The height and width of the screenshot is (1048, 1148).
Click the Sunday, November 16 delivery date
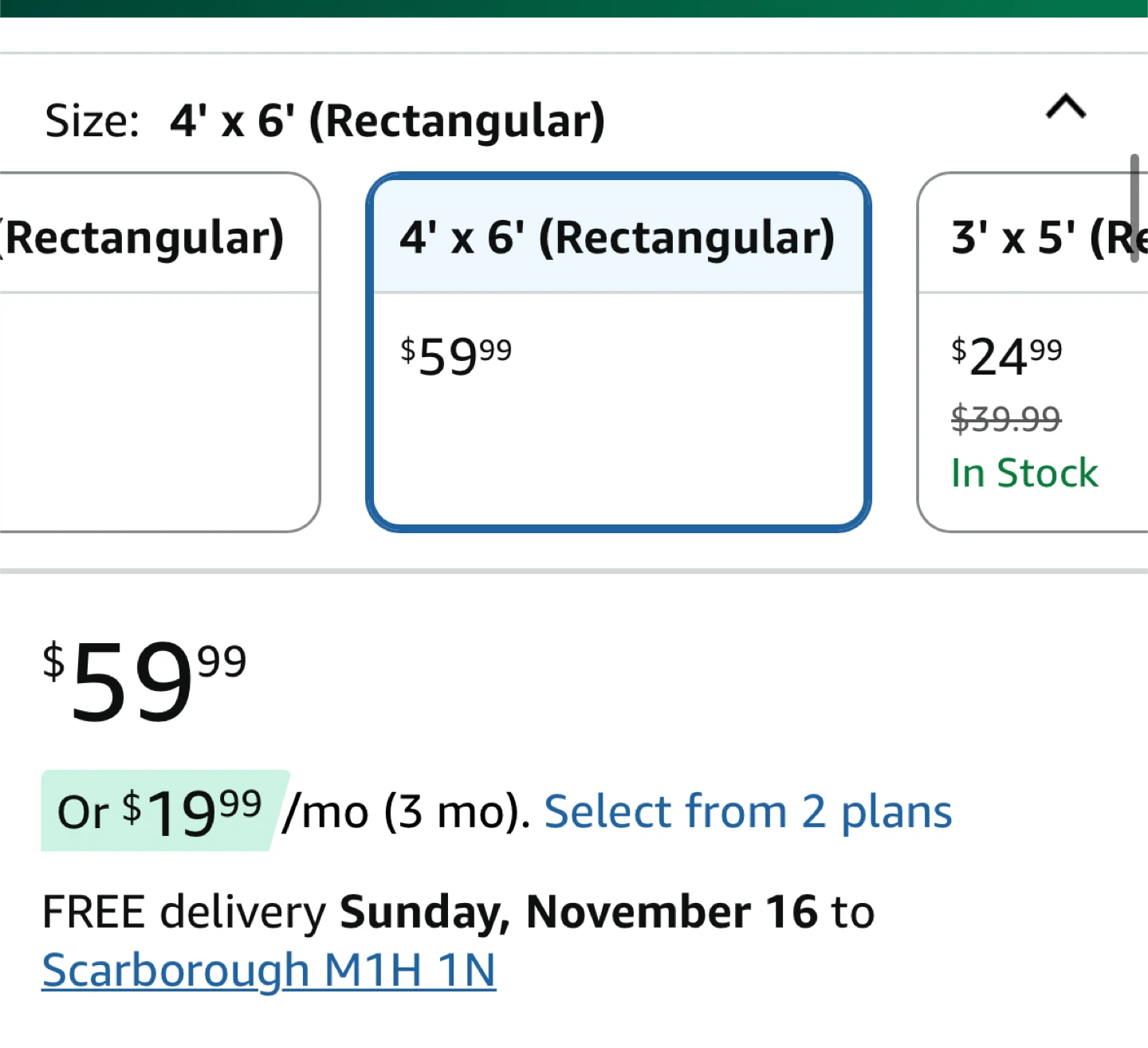pos(579,912)
